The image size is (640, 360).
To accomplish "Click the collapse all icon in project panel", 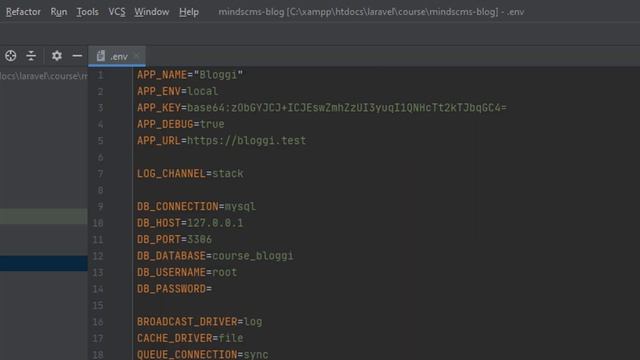I will pos(31,56).
